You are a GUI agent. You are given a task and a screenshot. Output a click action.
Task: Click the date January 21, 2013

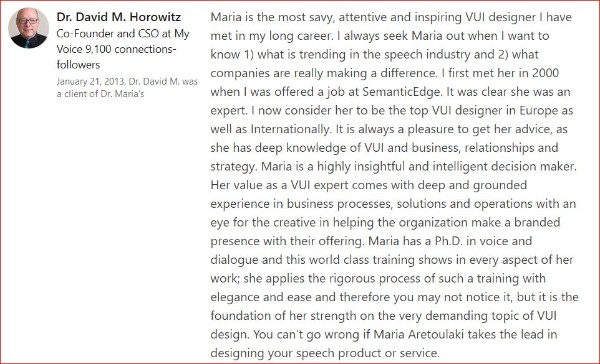(x=90, y=82)
